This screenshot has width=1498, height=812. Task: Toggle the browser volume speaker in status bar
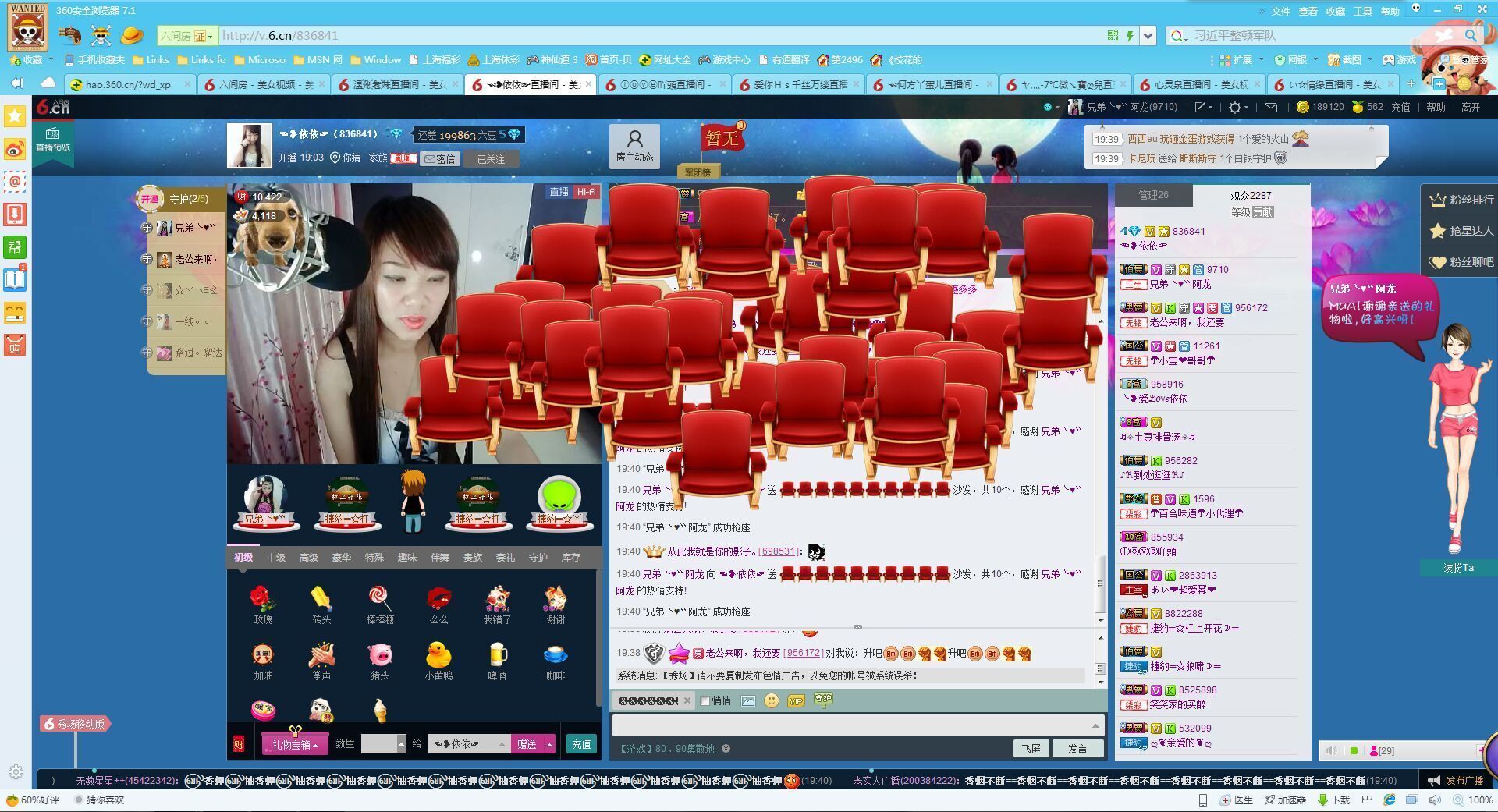(x=1435, y=800)
